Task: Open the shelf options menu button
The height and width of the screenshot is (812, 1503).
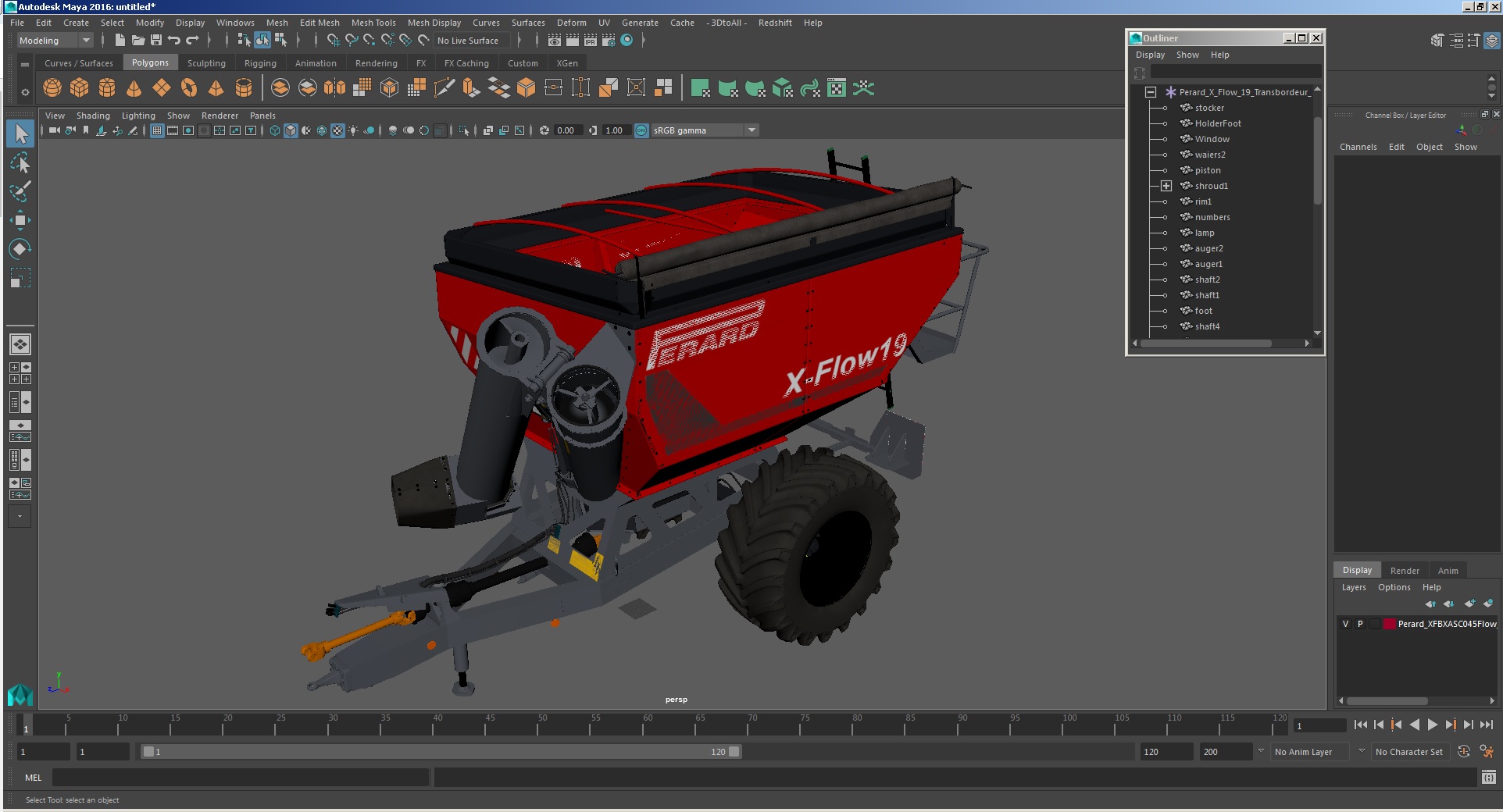Action: coord(25,92)
